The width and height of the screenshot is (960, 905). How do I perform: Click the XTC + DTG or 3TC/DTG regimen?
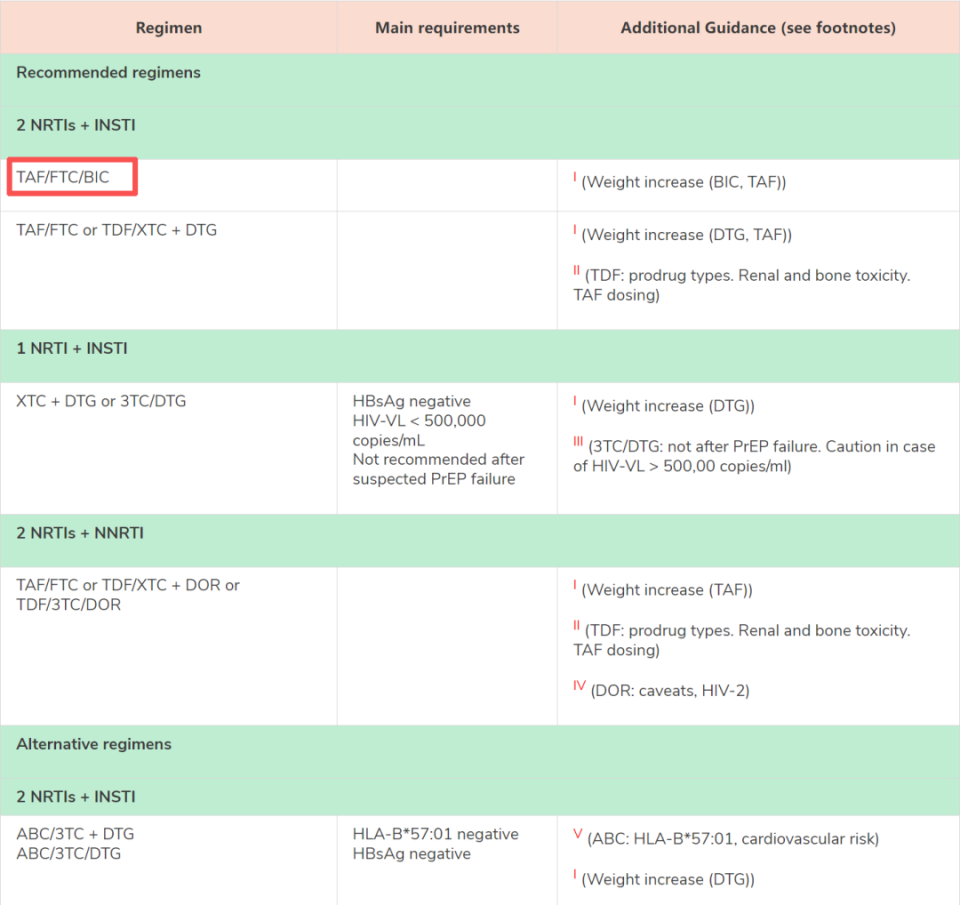point(101,401)
